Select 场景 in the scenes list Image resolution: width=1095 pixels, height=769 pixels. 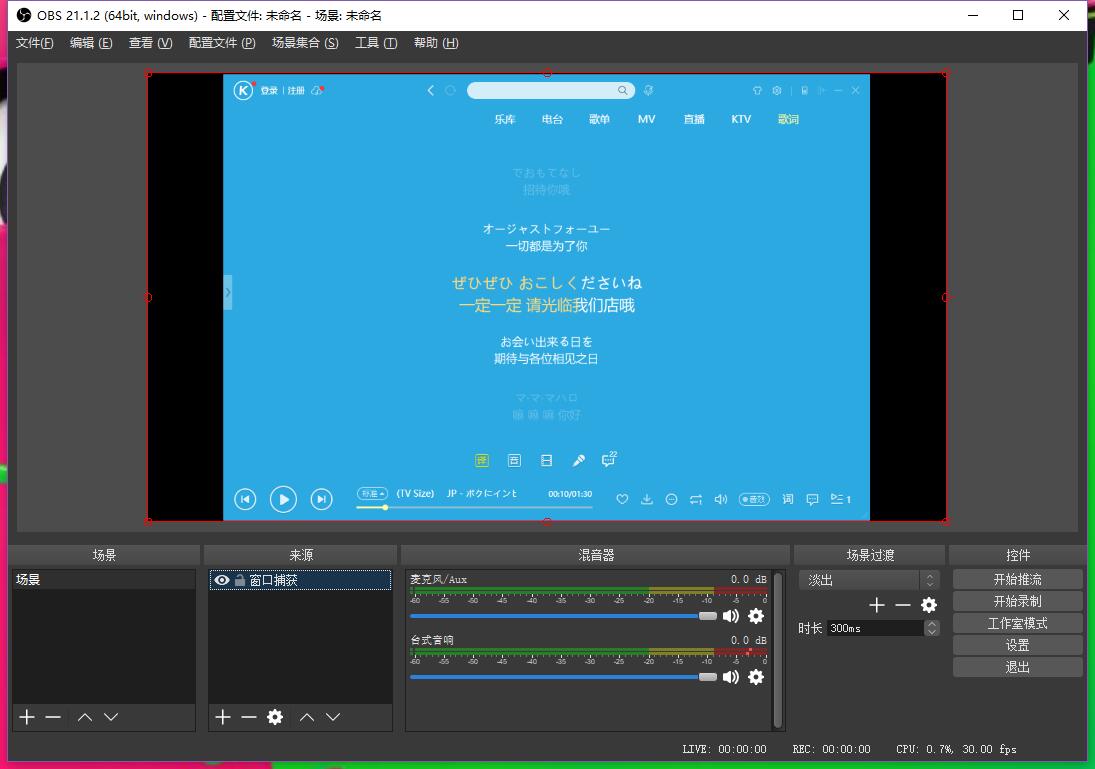click(x=60, y=578)
